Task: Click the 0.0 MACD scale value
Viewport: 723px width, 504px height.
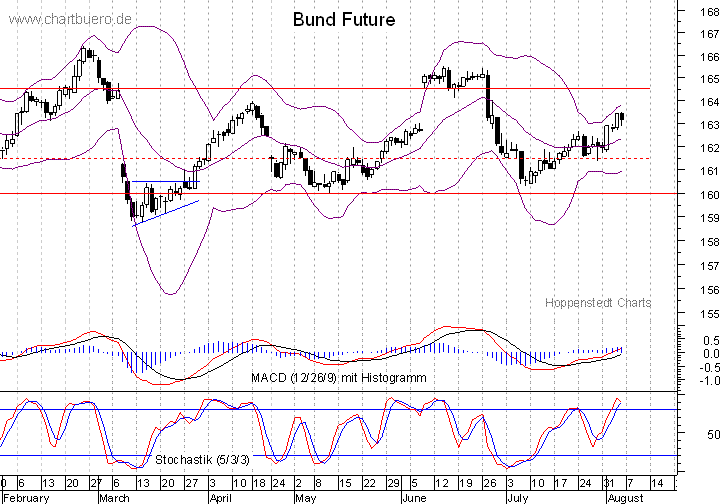Action: pyautogui.click(x=711, y=354)
